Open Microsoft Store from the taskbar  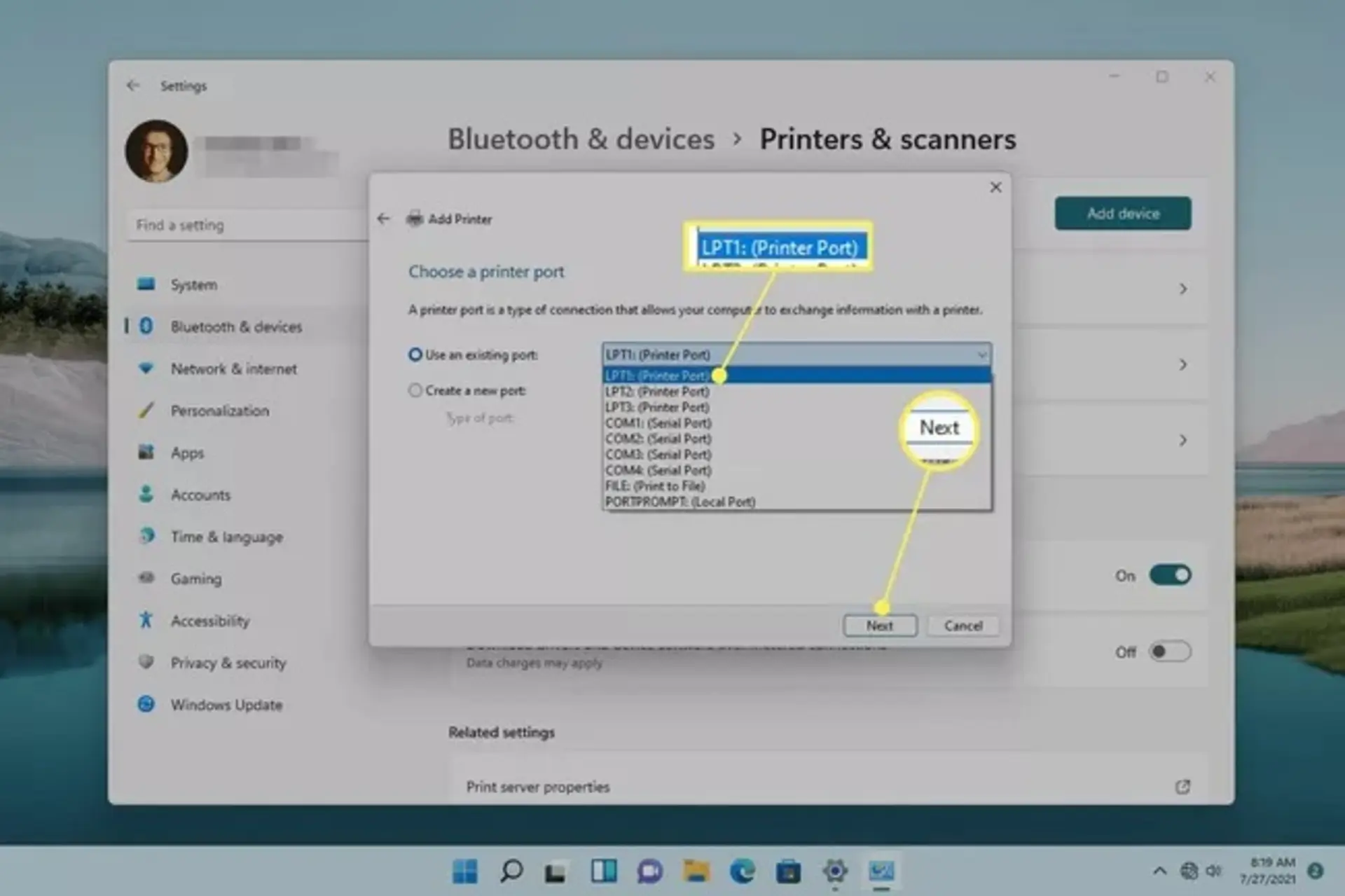click(x=788, y=871)
